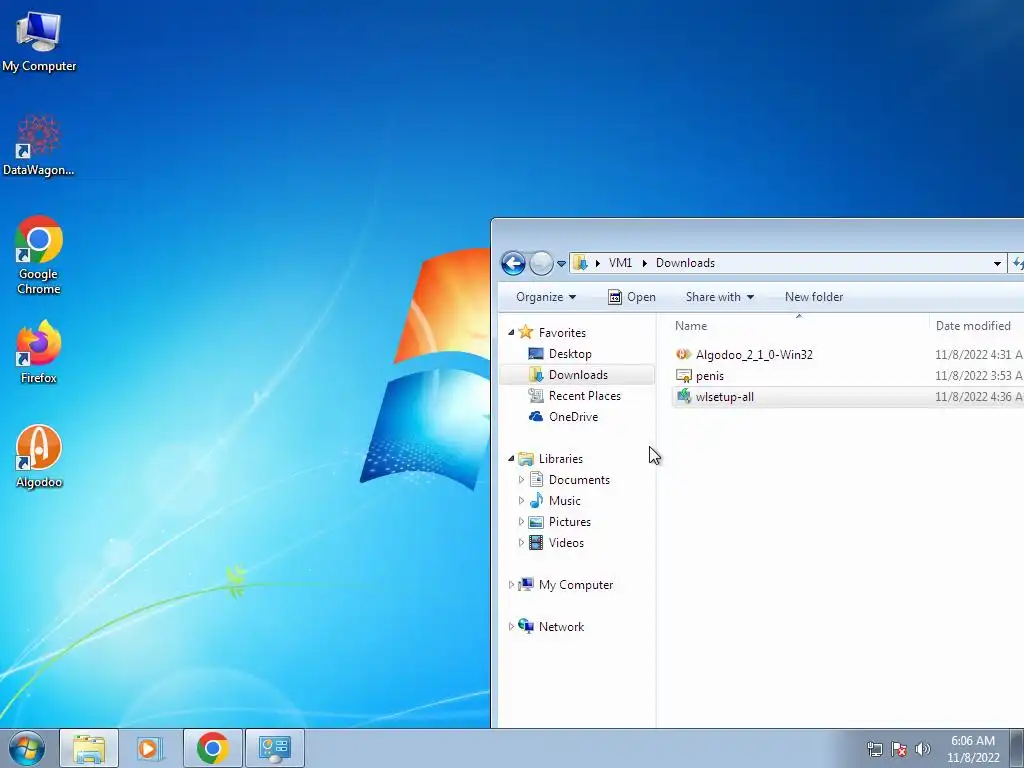Click date 11/8/2022 4:36 of wlsetup-all
1024x768 pixels.
(x=978, y=397)
